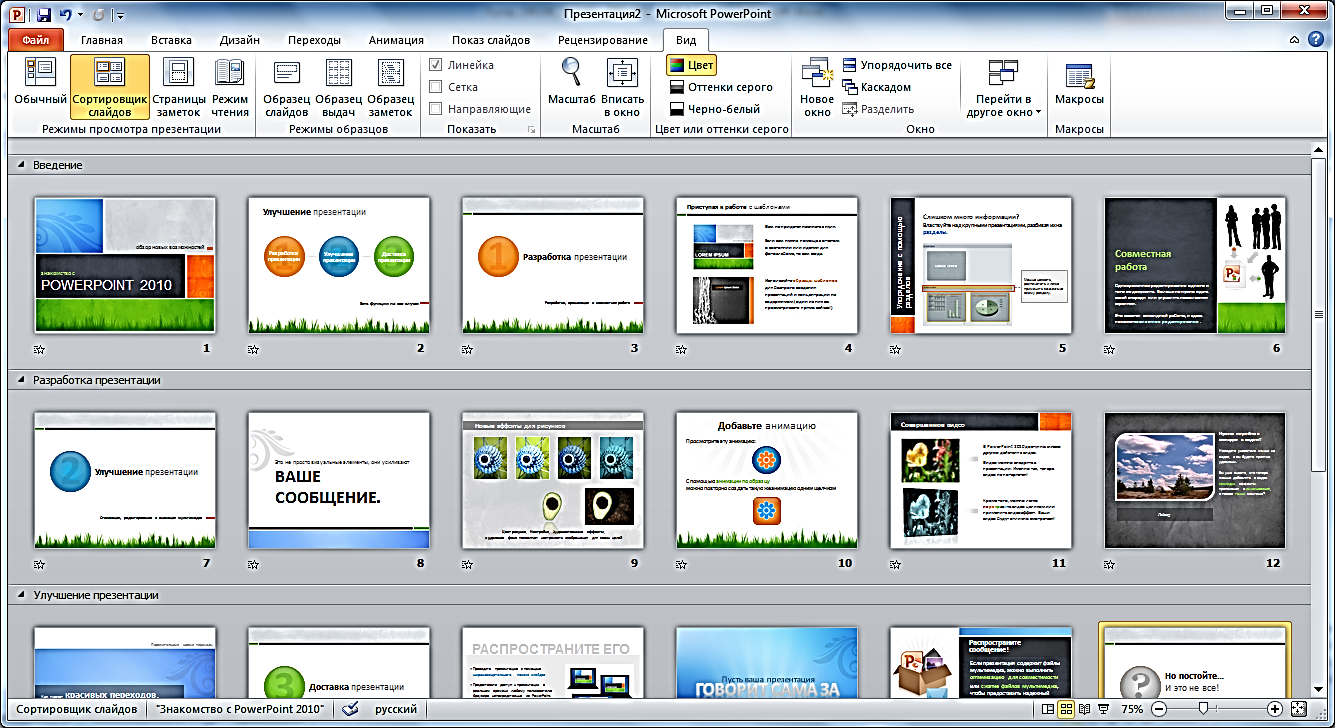Click fit slide to window icon in status bar
Image resolution: width=1335 pixels, height=728 pixels.
(1299, 709)
